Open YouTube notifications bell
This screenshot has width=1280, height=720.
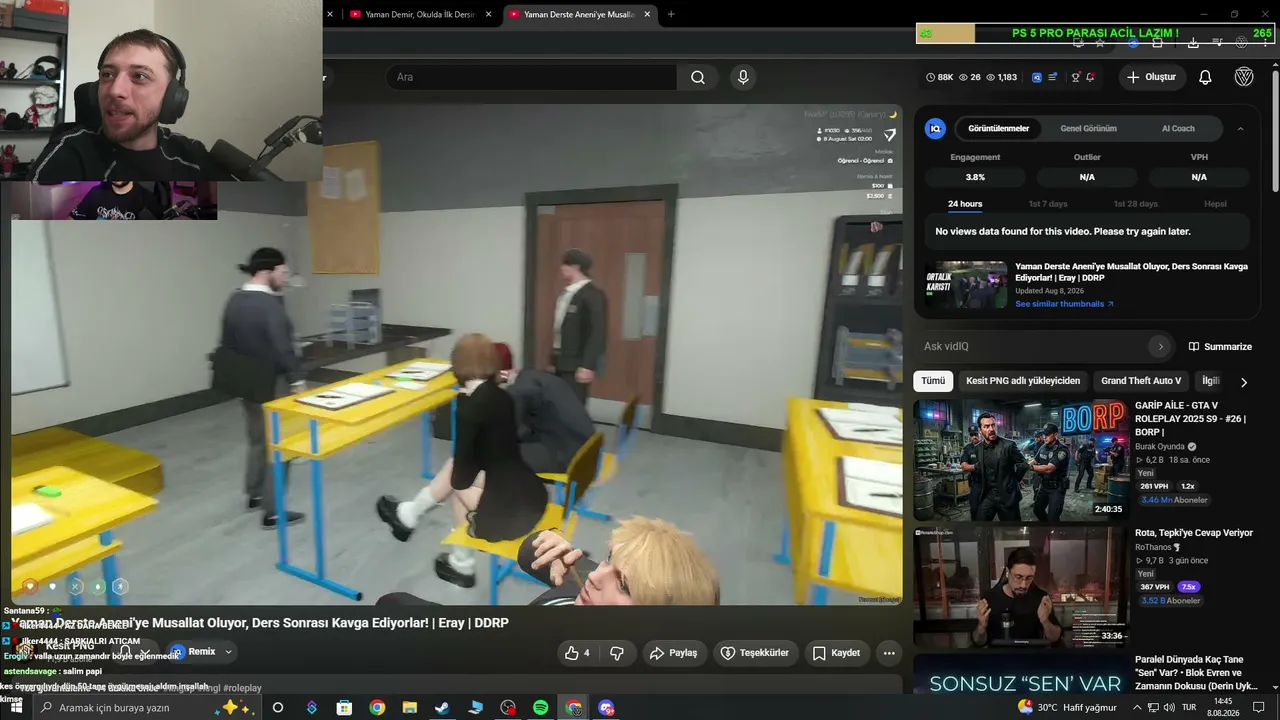[1205, 77]
